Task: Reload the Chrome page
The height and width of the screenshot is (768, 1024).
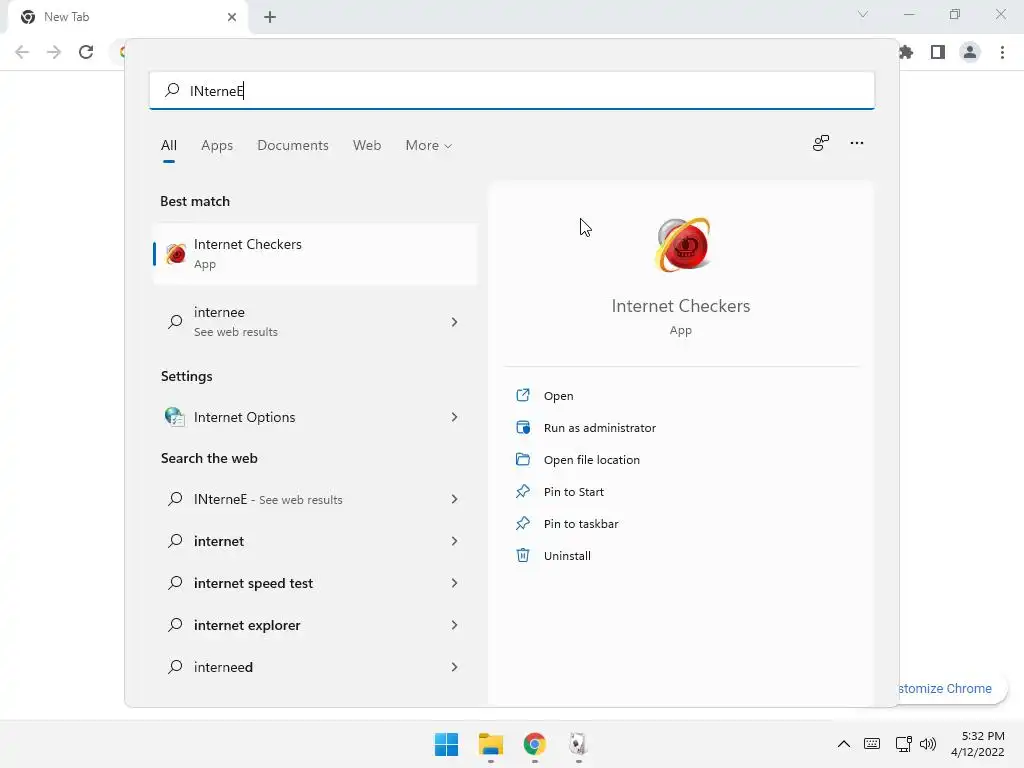Action: click(x=86, y=52)
